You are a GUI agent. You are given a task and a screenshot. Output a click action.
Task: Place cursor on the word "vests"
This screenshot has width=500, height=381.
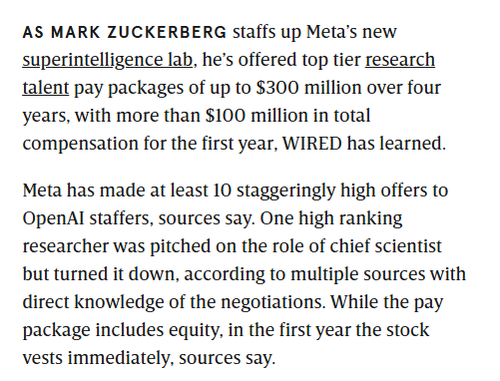43,358
